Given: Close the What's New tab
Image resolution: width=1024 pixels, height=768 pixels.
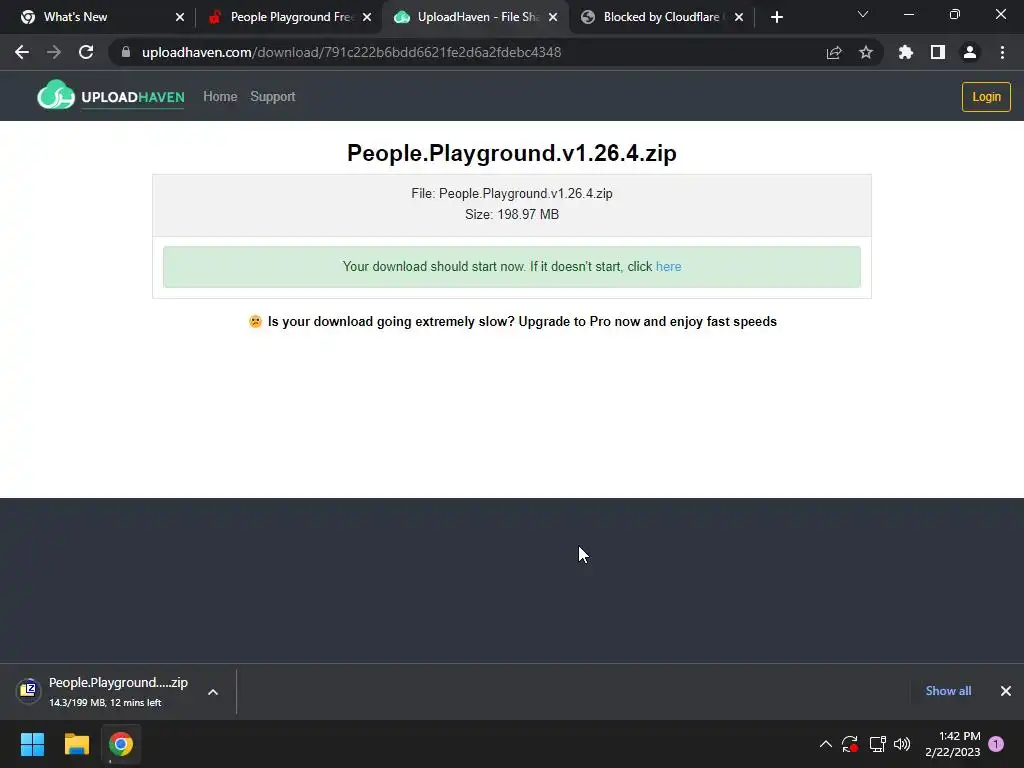Looking at the screenshot, I should 180,17.
